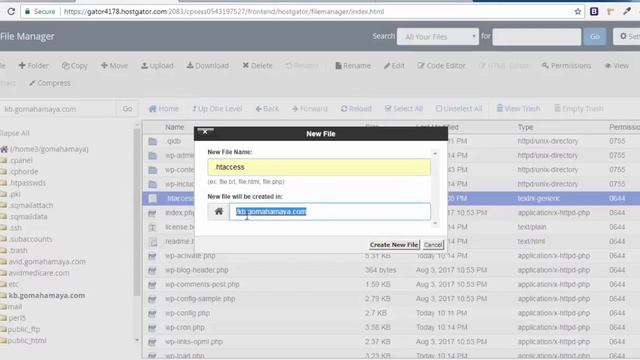Click the home icon in the New File dialog

click(219, 211)
